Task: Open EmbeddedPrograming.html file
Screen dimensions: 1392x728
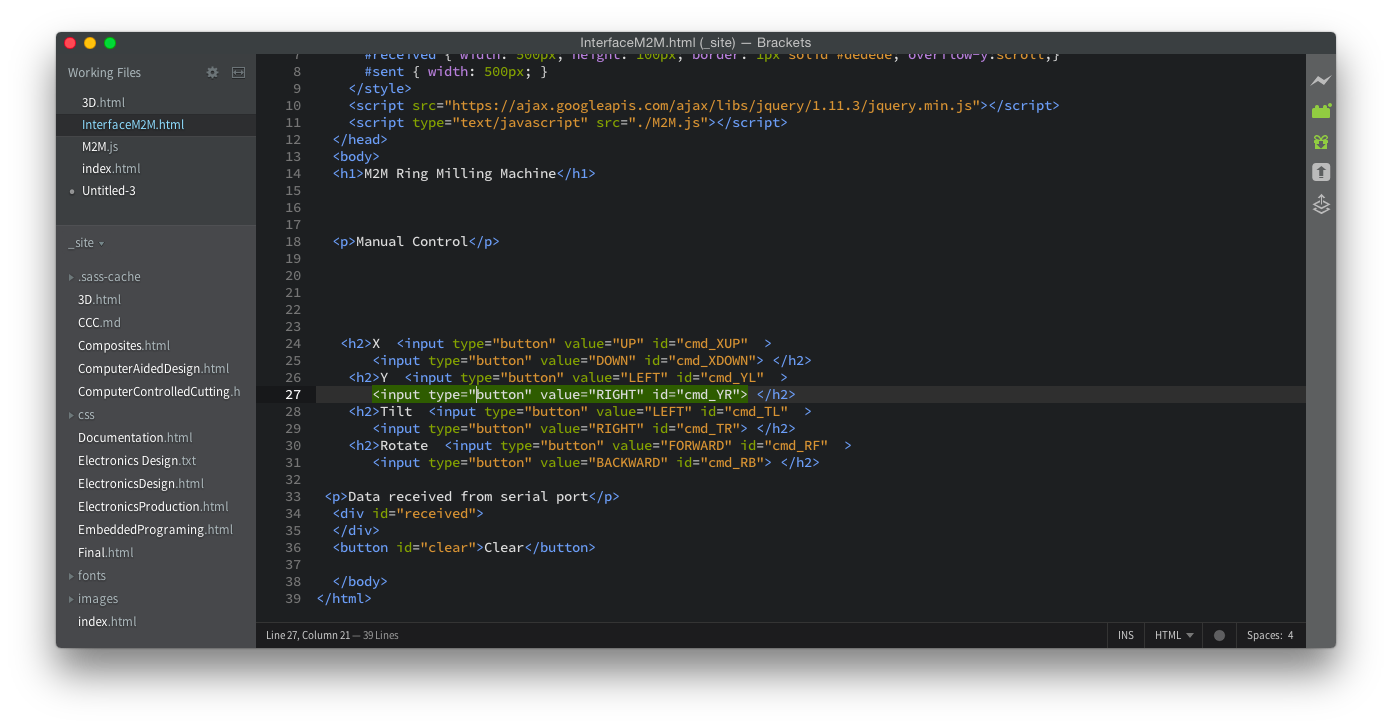Action: point(155,530)
